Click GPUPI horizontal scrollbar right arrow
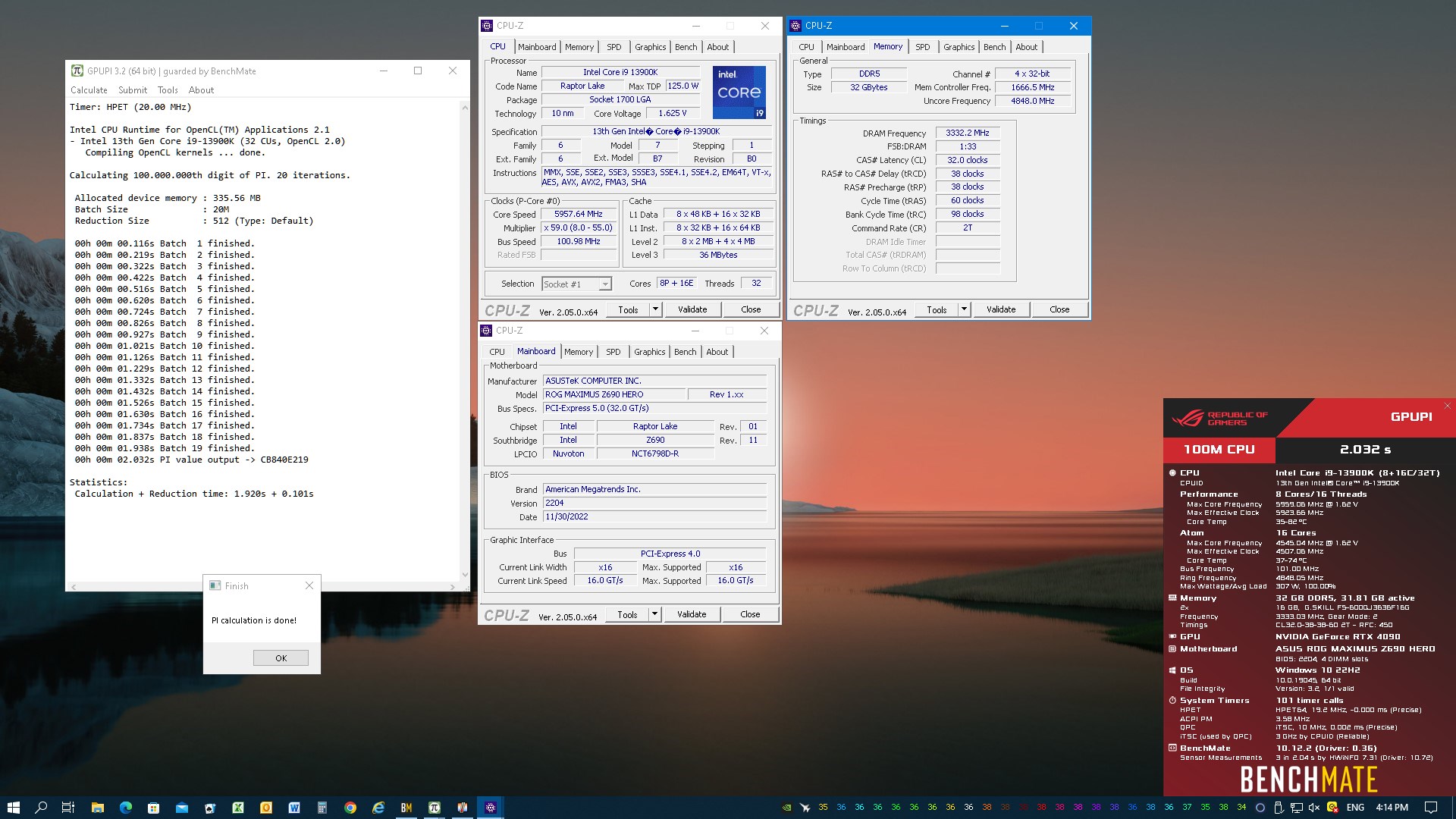 (x=453, y=586)
